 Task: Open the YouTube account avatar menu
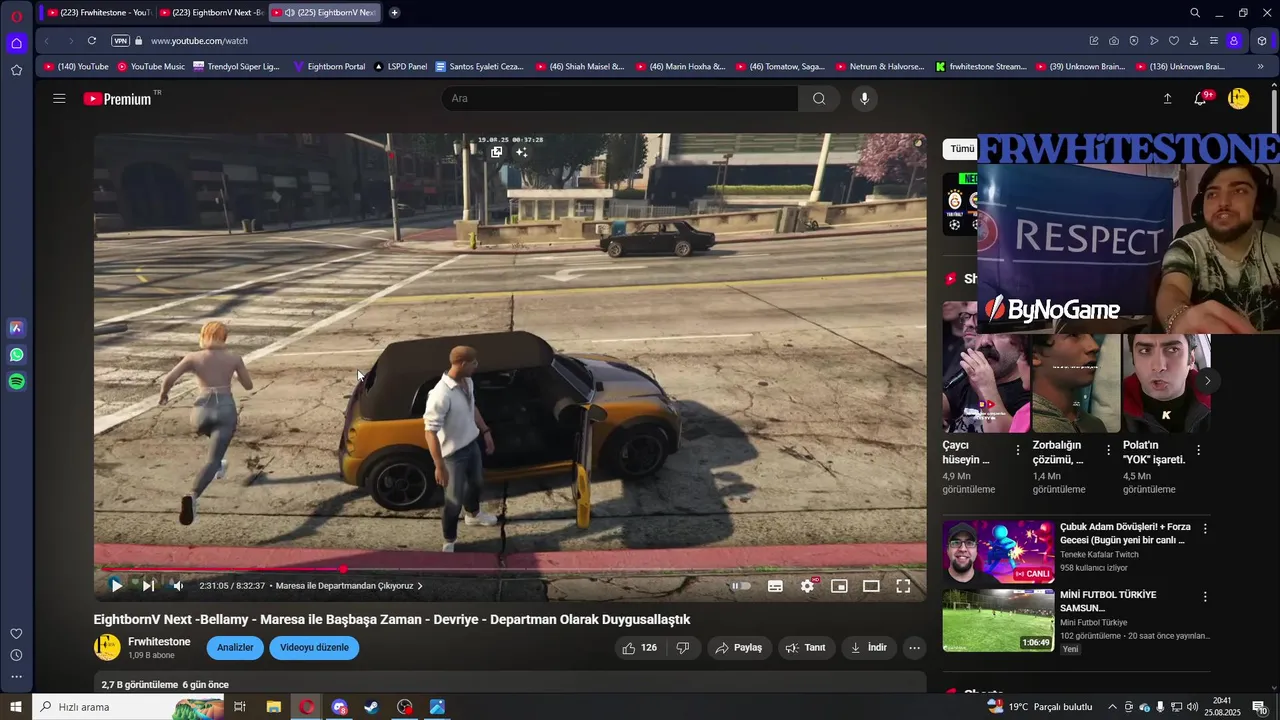1239,98
